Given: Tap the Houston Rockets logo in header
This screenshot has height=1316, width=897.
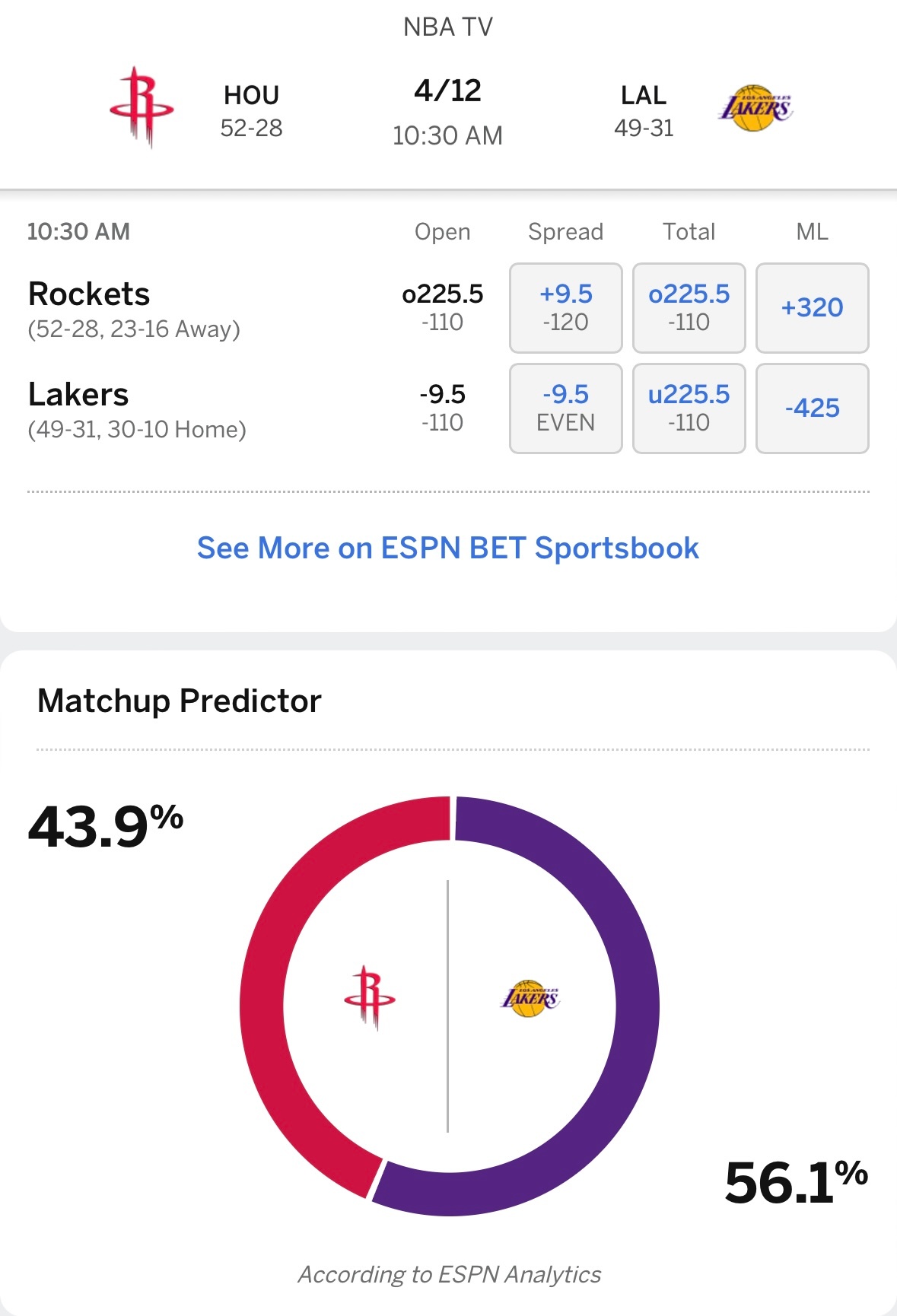Looking at the screenshot, I should pyautogui.click(x=142, y=107).
